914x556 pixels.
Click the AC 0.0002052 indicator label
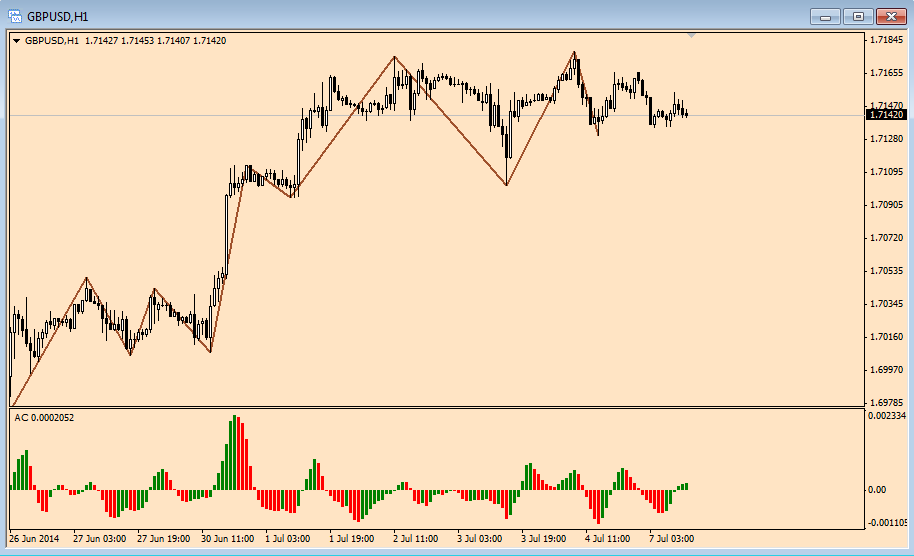[44, 418]
